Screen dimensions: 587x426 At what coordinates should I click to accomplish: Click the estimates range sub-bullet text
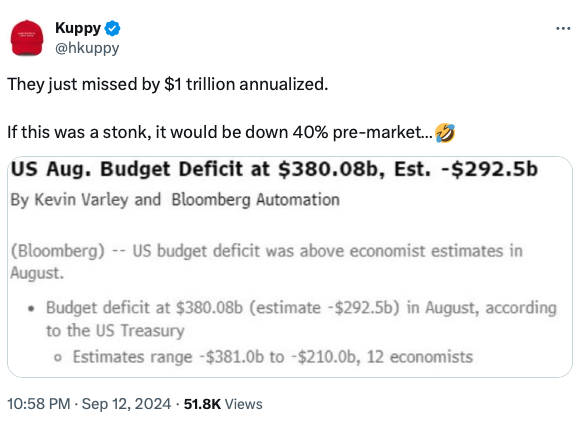[273, 357]
